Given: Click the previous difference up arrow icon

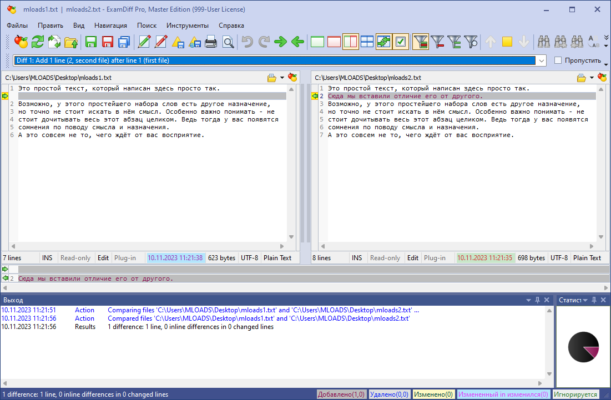Looking at the screenshot, I should [491, 42].
